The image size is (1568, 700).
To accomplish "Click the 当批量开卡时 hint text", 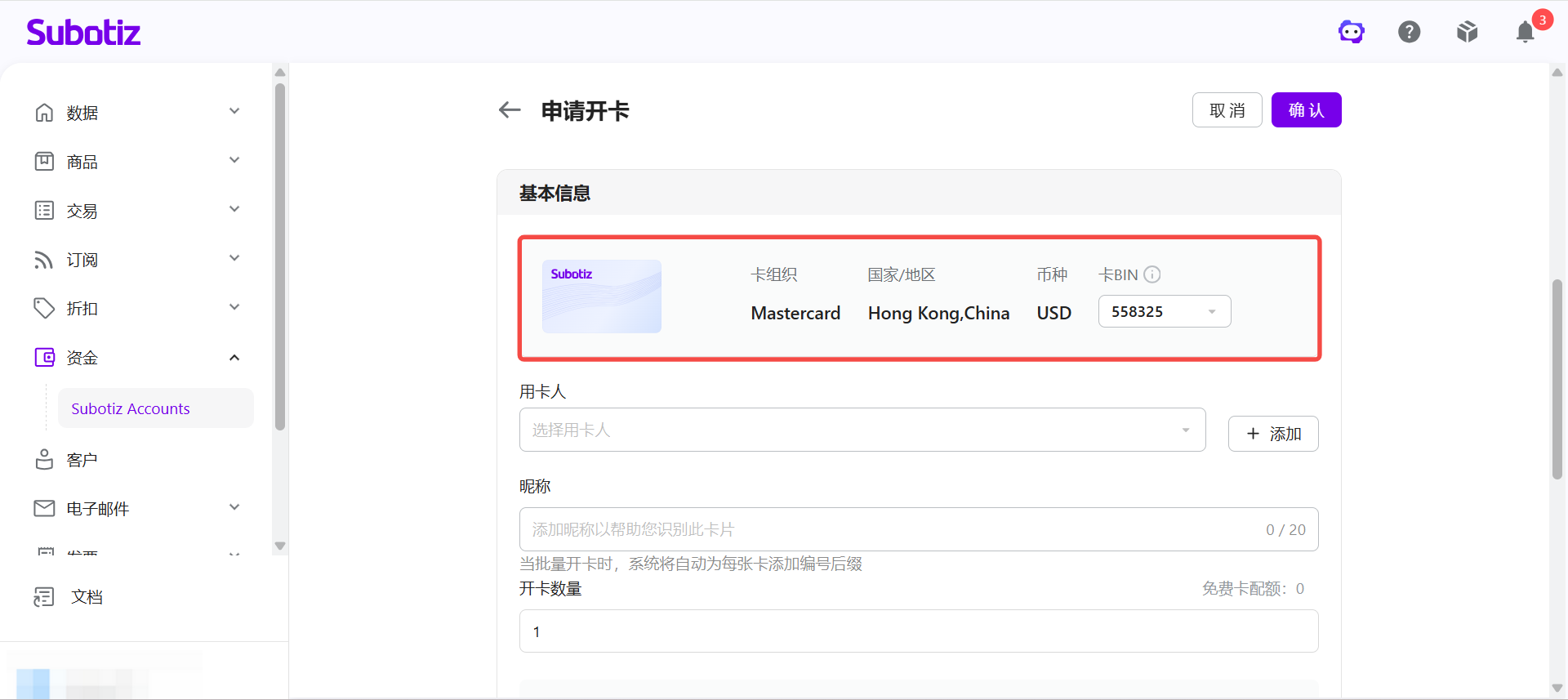I will (x=691, y=564).
